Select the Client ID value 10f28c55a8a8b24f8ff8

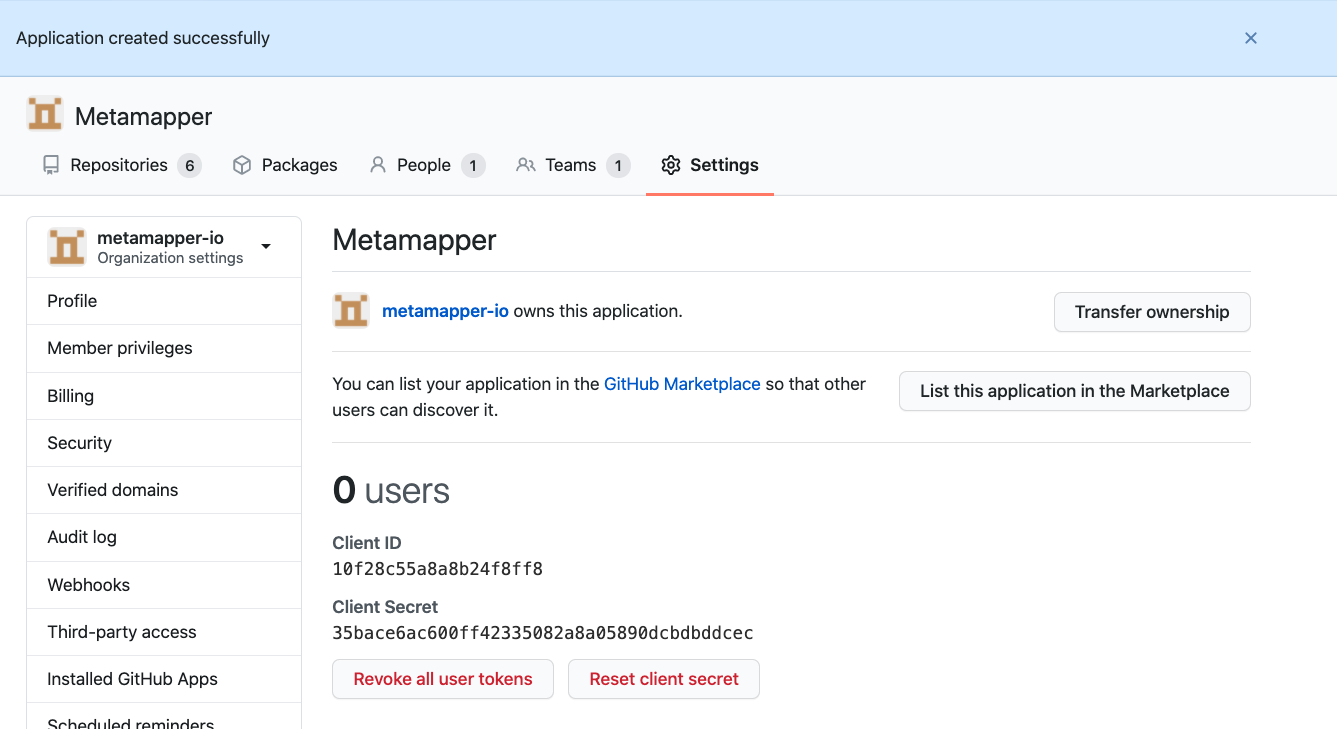point(437,569)
